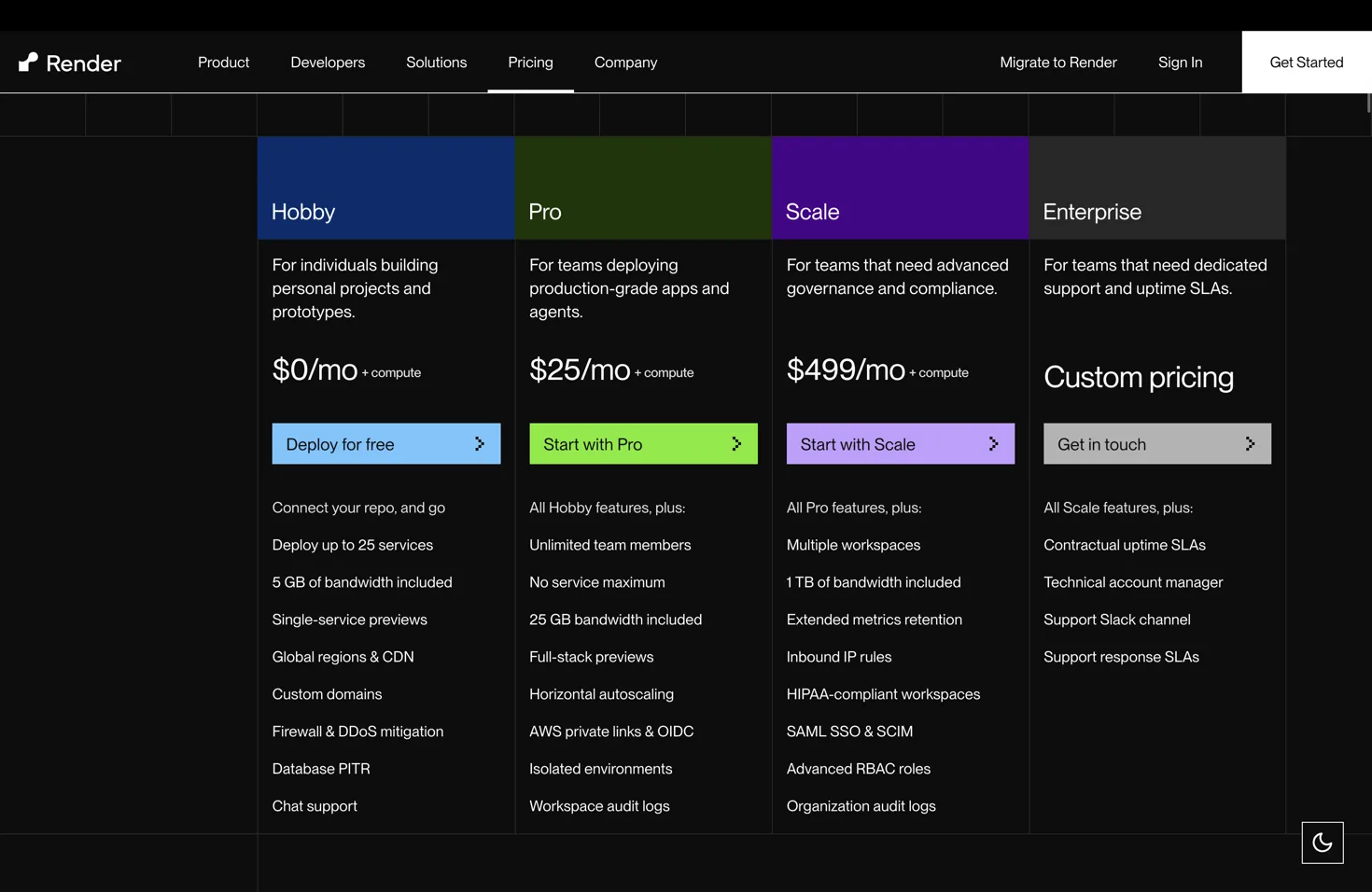Image resolution: width=1372 pixels, height=892 pixels.
Task: Click "Advanced RBAC roles" feature
Action: [x=859, y=769]
